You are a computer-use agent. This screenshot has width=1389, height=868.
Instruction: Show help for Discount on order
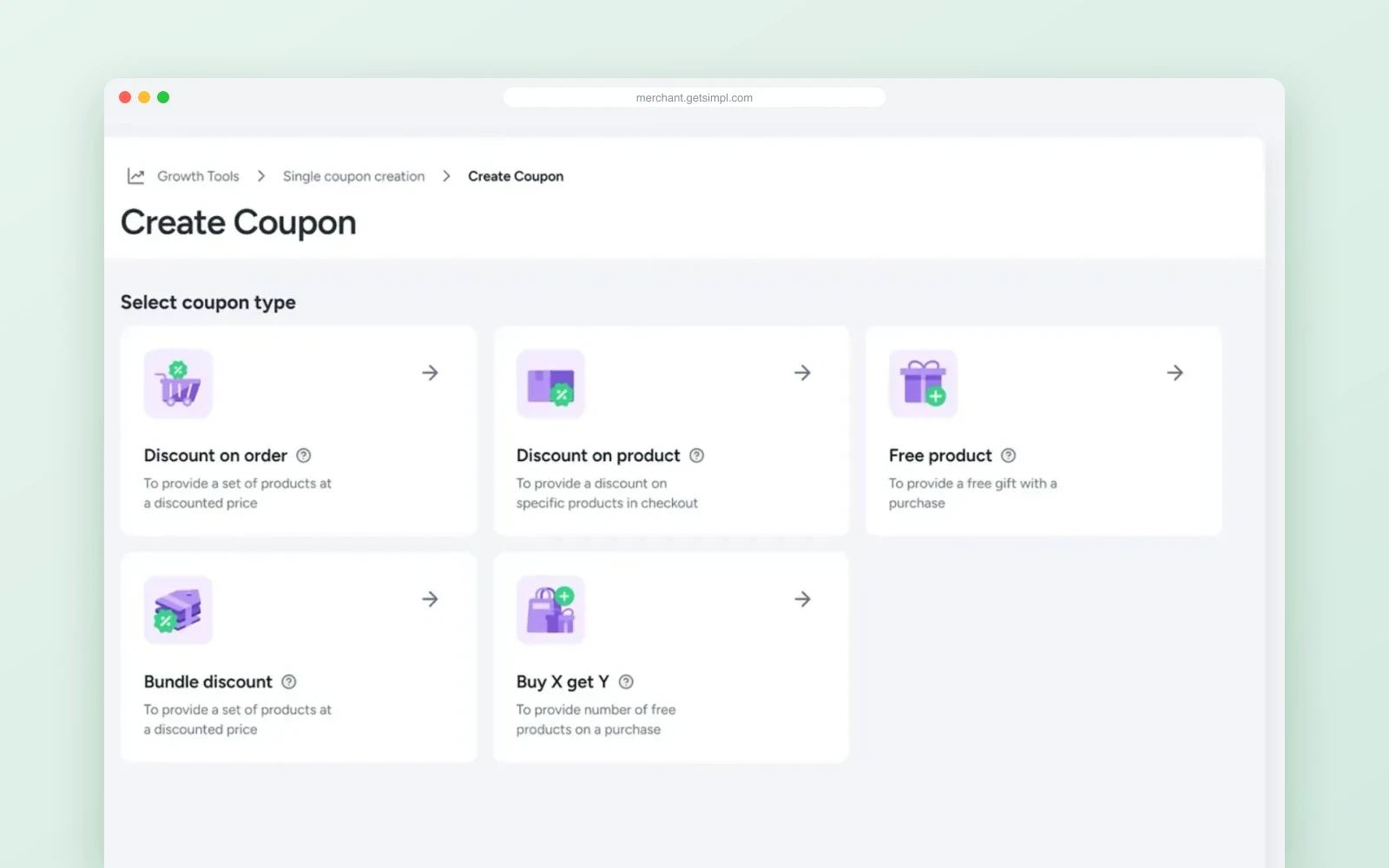pyautogui.click(x=303, y=456)
